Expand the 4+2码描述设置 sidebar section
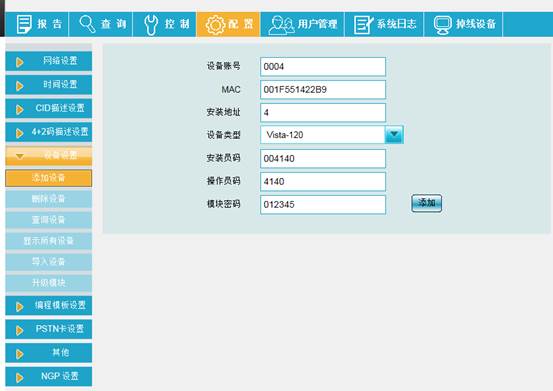The height and width of the screenshot is (391, 553). pyautogui.click(x=49, y=132)
